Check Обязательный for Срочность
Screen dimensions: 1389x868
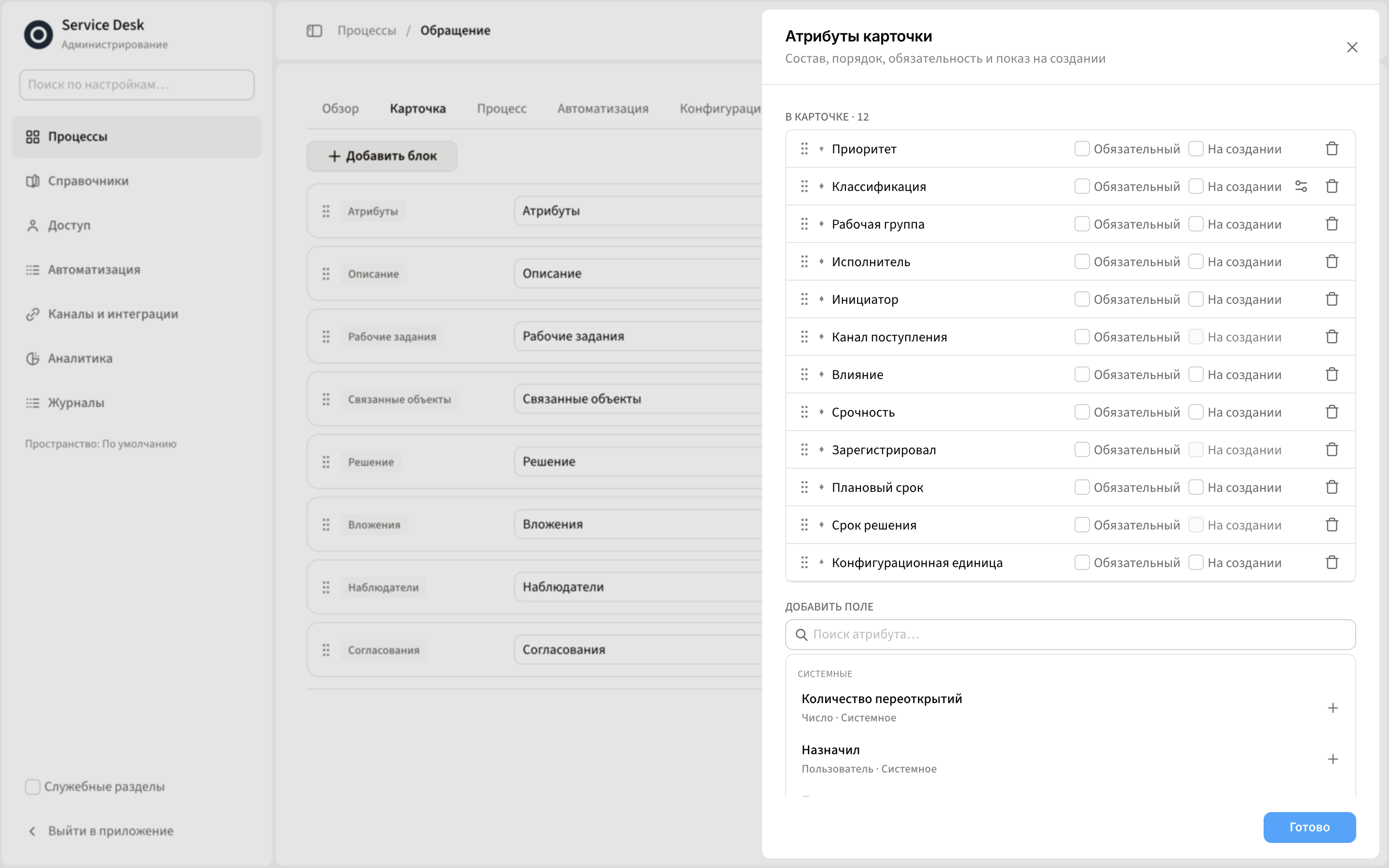1081,412
